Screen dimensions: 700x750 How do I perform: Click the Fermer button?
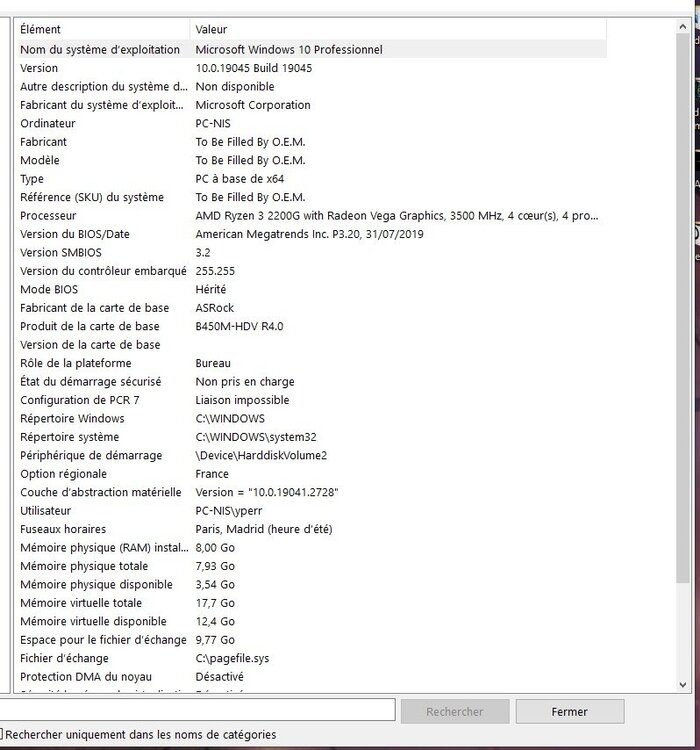569,712
